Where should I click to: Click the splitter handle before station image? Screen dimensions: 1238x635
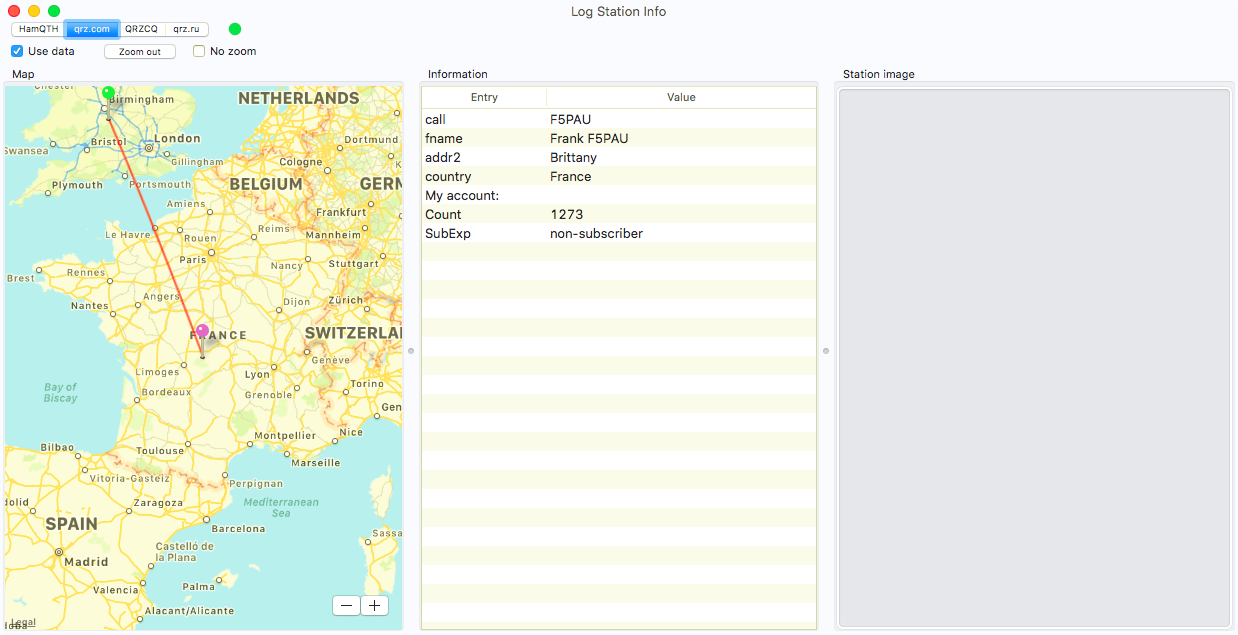826,351
